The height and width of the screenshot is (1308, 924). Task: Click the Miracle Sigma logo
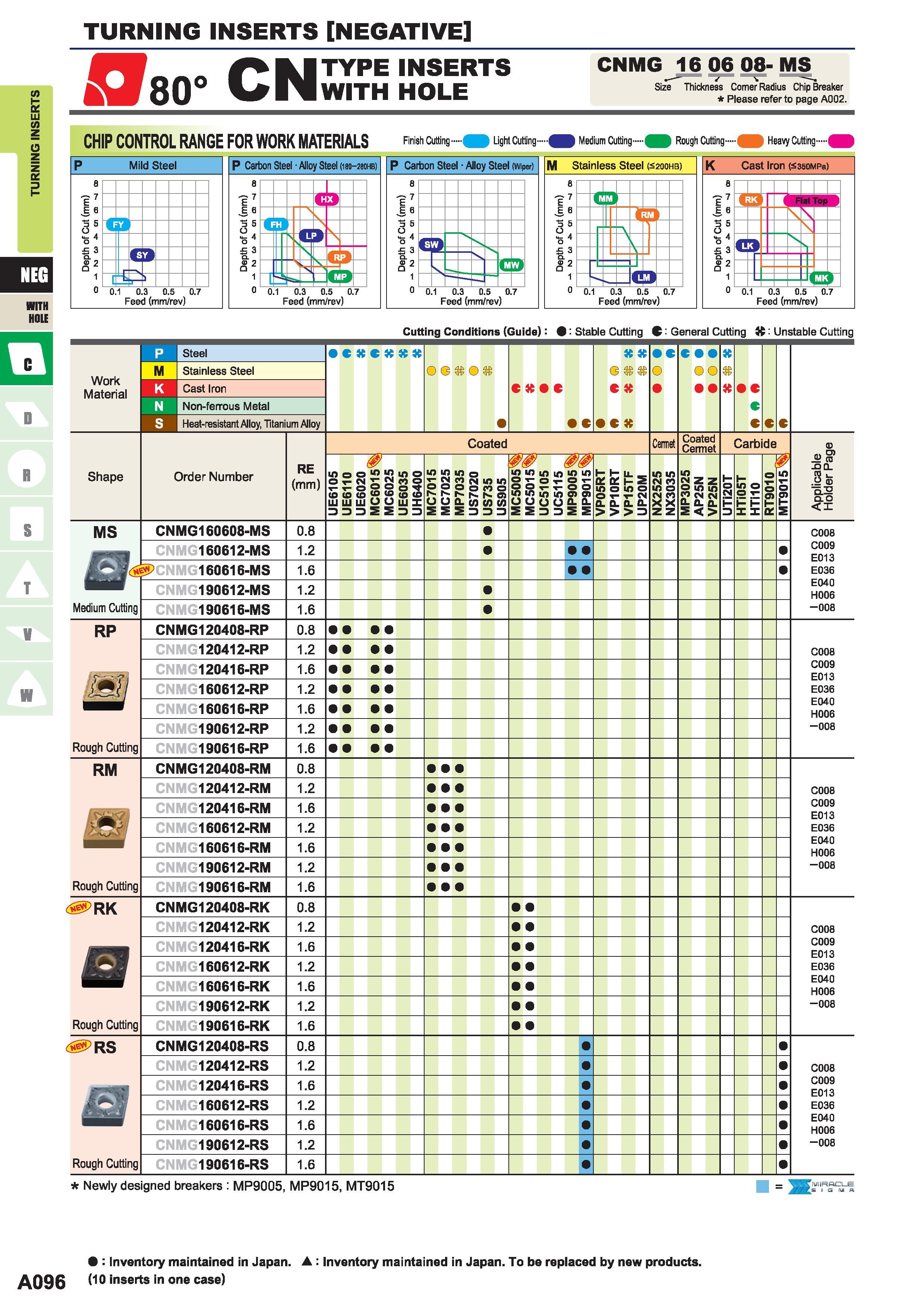tap(820, 1187)
